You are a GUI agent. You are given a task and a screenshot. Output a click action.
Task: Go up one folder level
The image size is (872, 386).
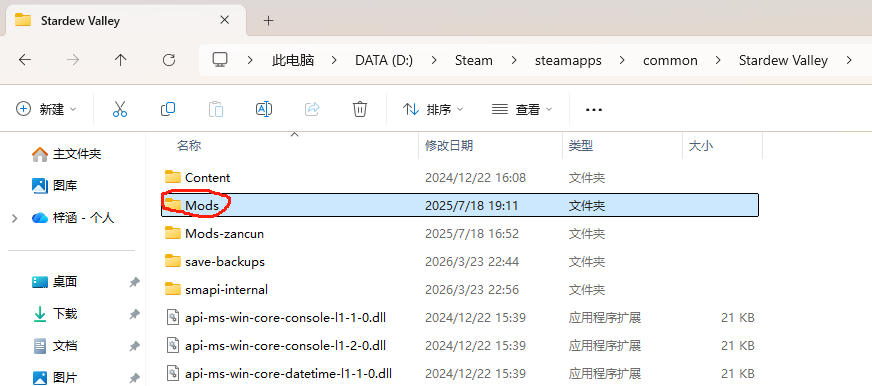tap(121, 60)
